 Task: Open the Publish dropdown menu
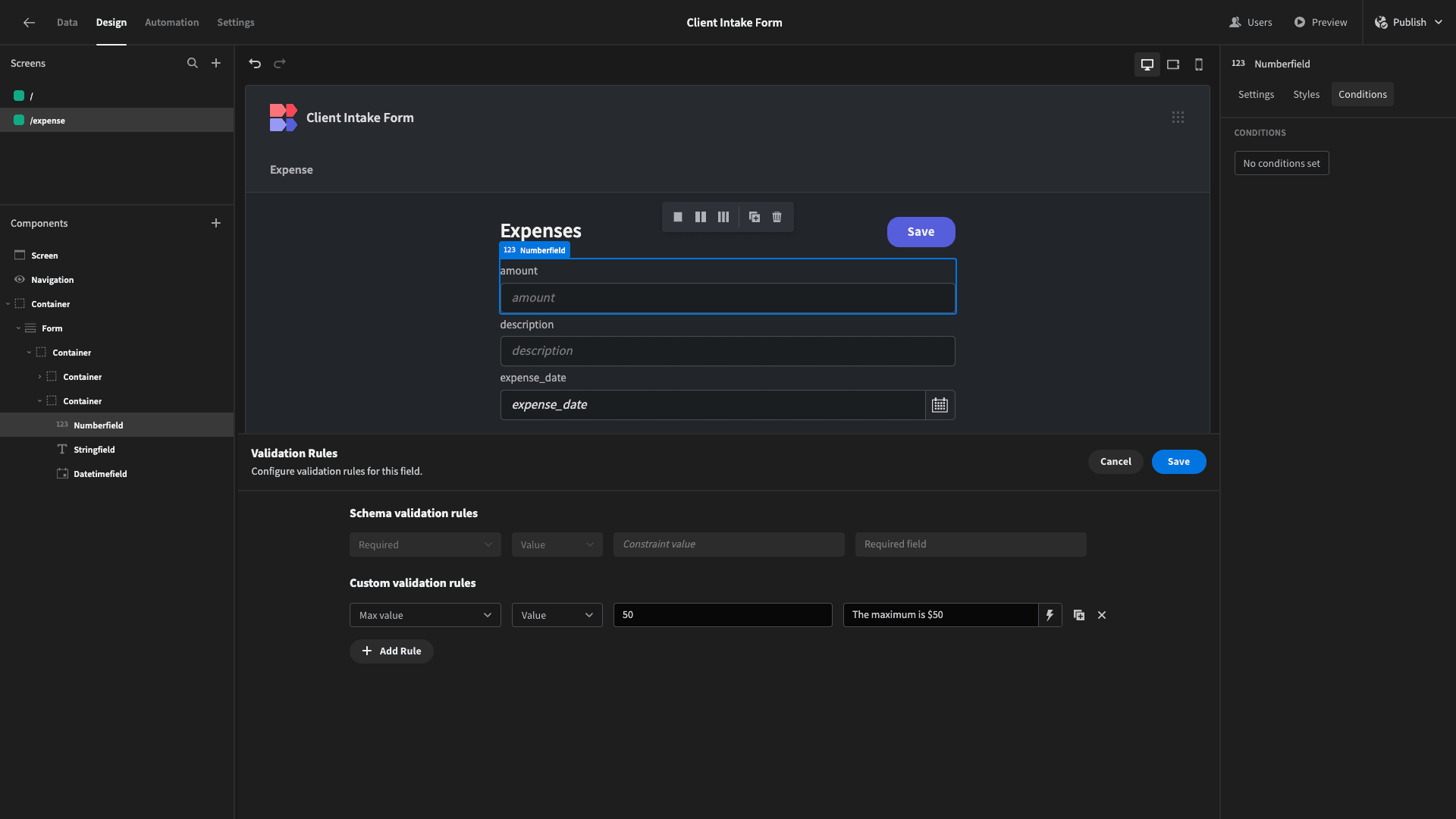[1408, 22]
